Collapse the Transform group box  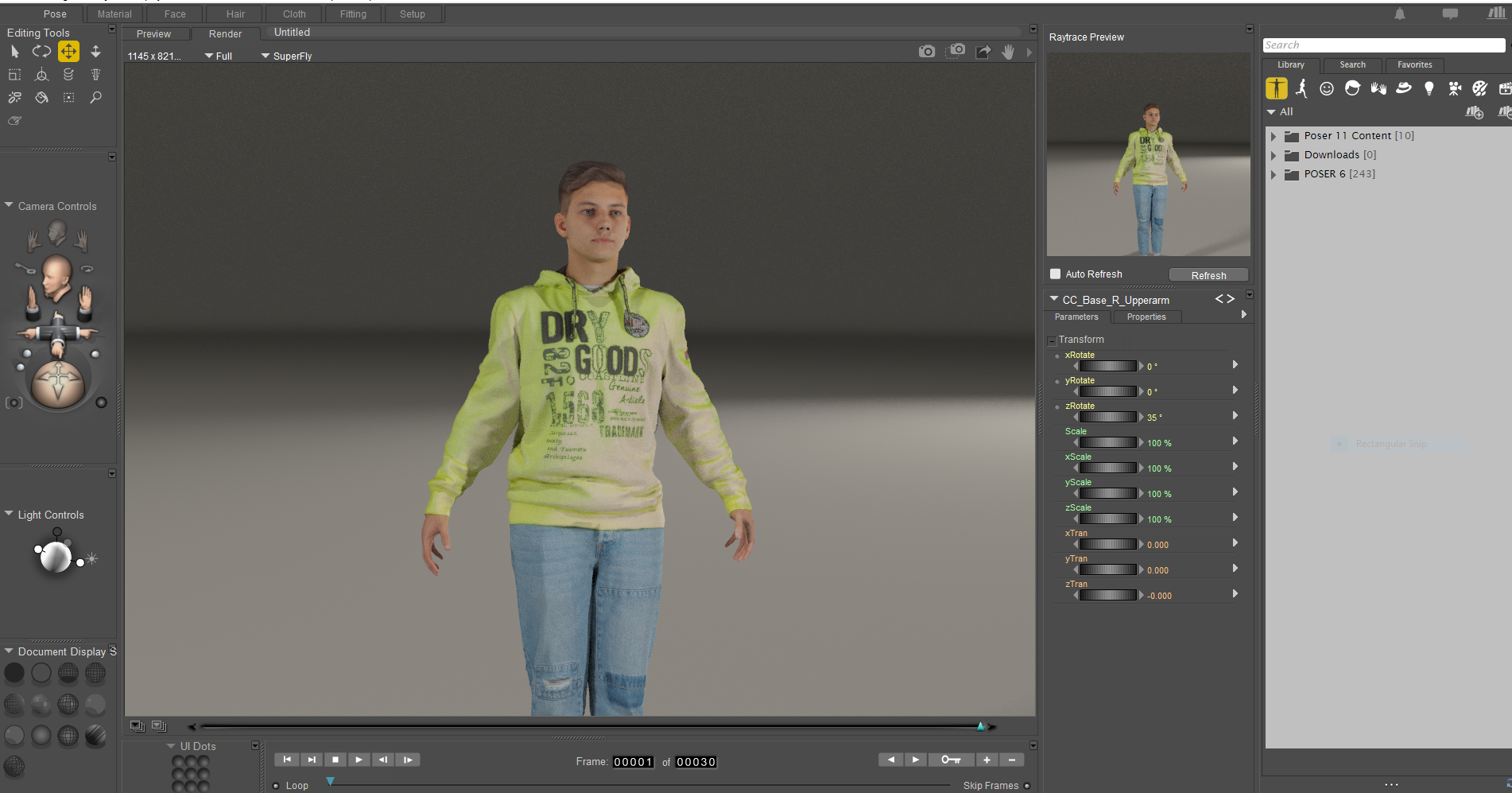tap(1052, 340)
